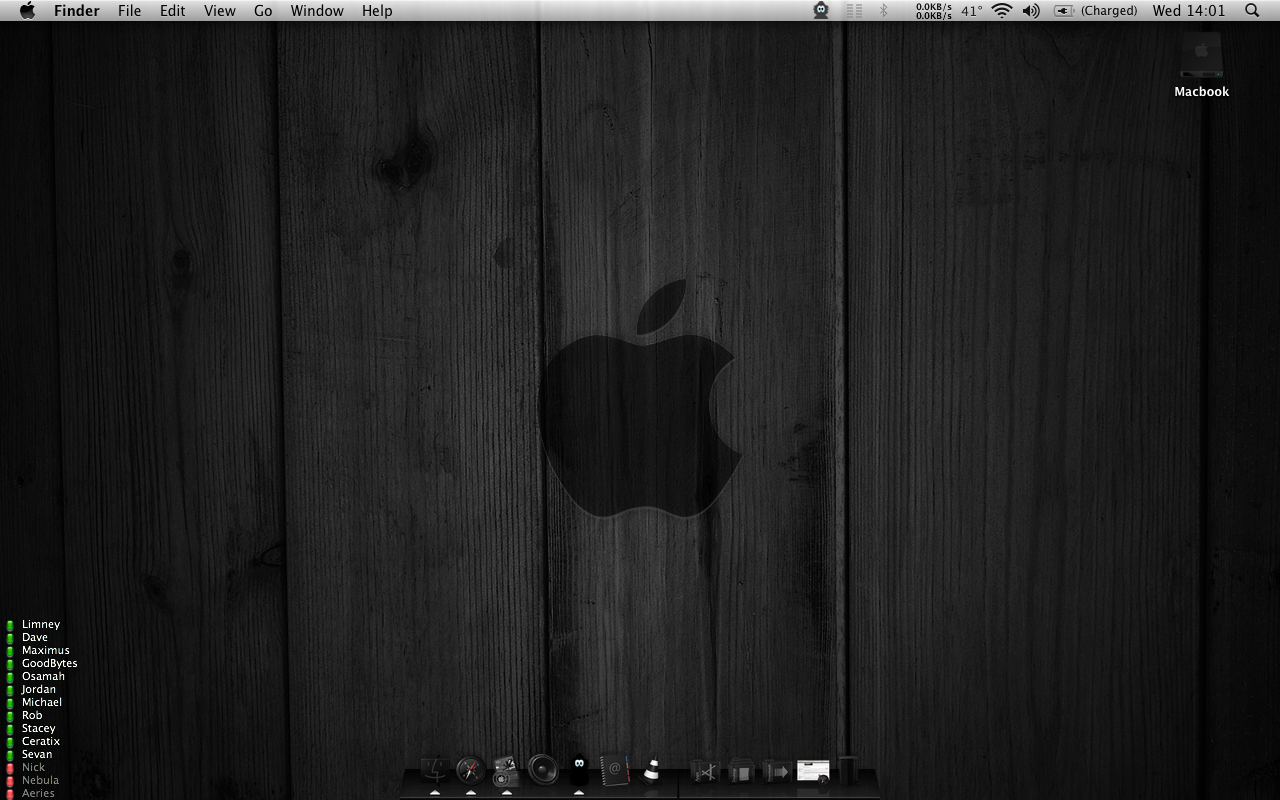Launch VLC cone icon in Dock
This screenshot has height=800, width=1280.
(x=651, y=771)
